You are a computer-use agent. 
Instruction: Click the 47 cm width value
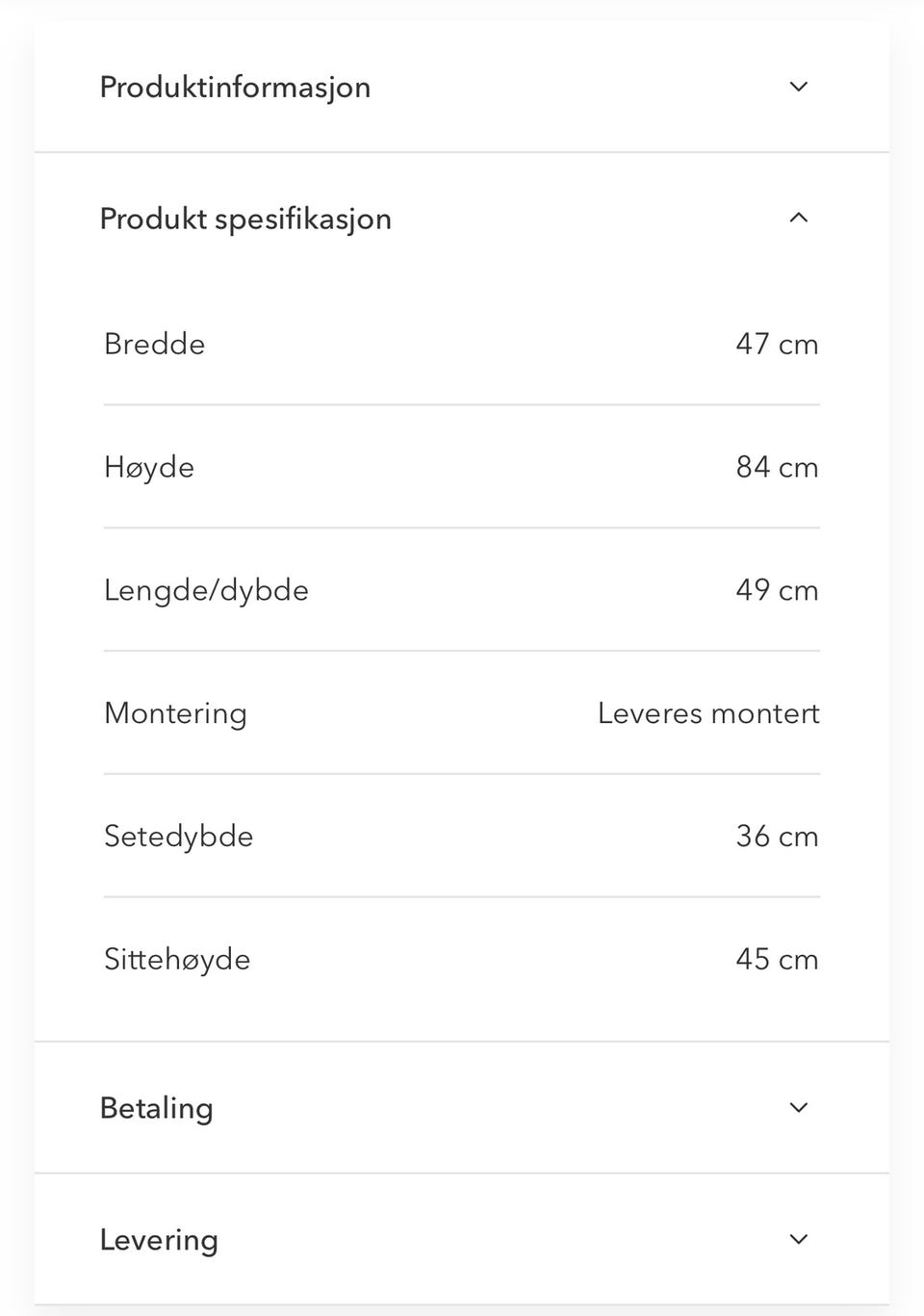777,345
